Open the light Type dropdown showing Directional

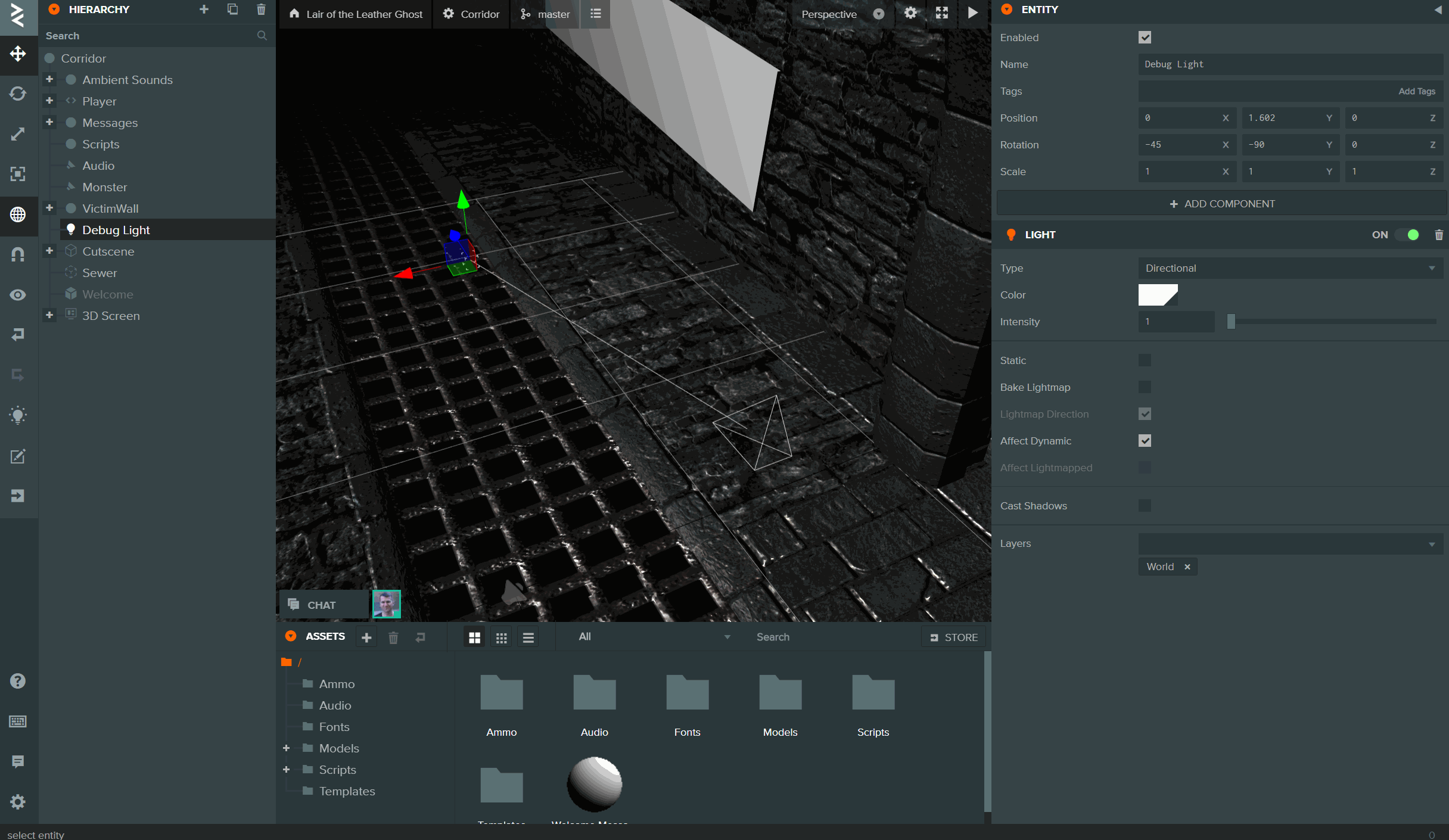point(1290,267)
